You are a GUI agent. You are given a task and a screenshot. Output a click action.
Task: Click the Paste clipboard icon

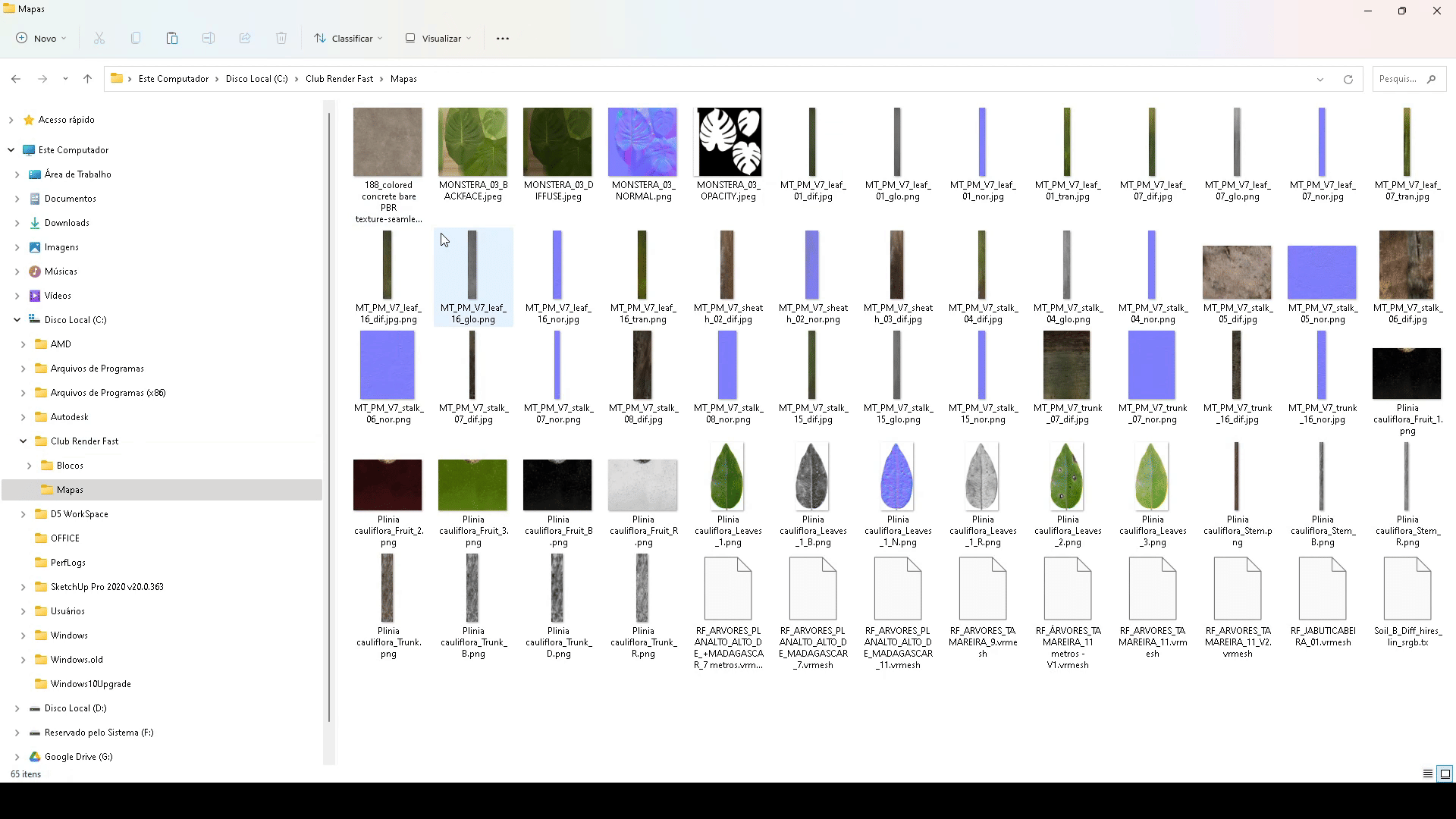point(172,38)
